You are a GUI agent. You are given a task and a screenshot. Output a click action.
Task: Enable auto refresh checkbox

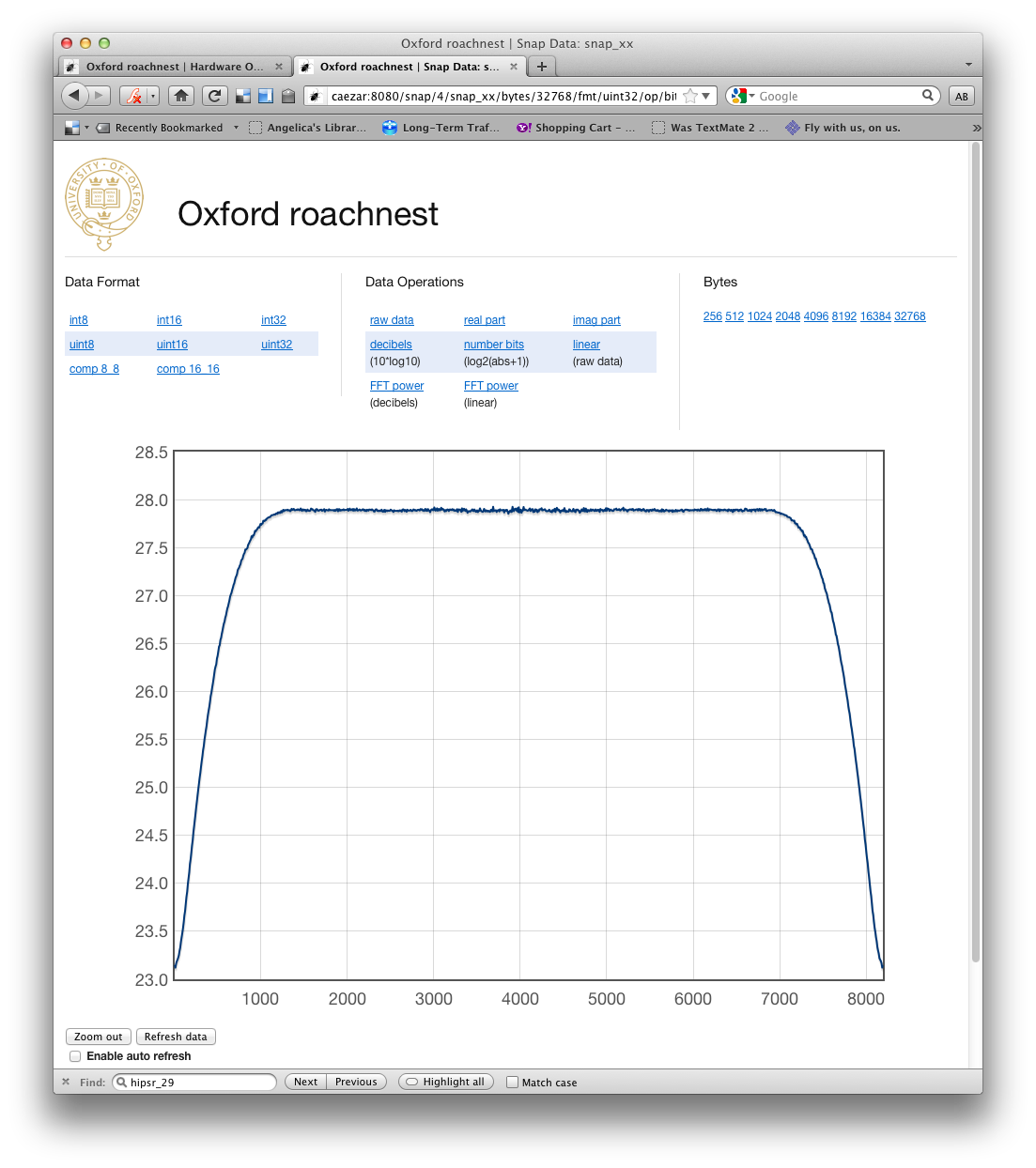[x=75, y=1056]
